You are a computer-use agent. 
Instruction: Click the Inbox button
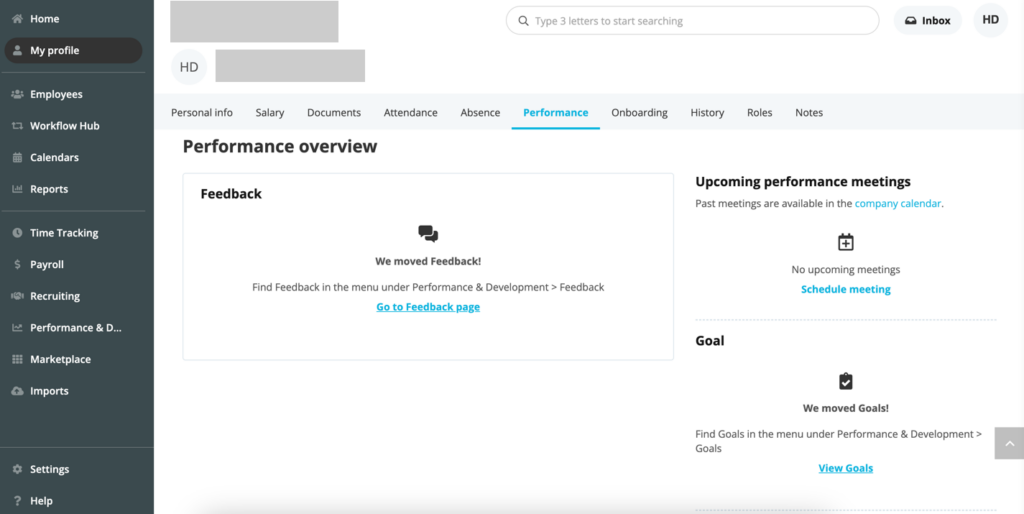pos(927,21)
